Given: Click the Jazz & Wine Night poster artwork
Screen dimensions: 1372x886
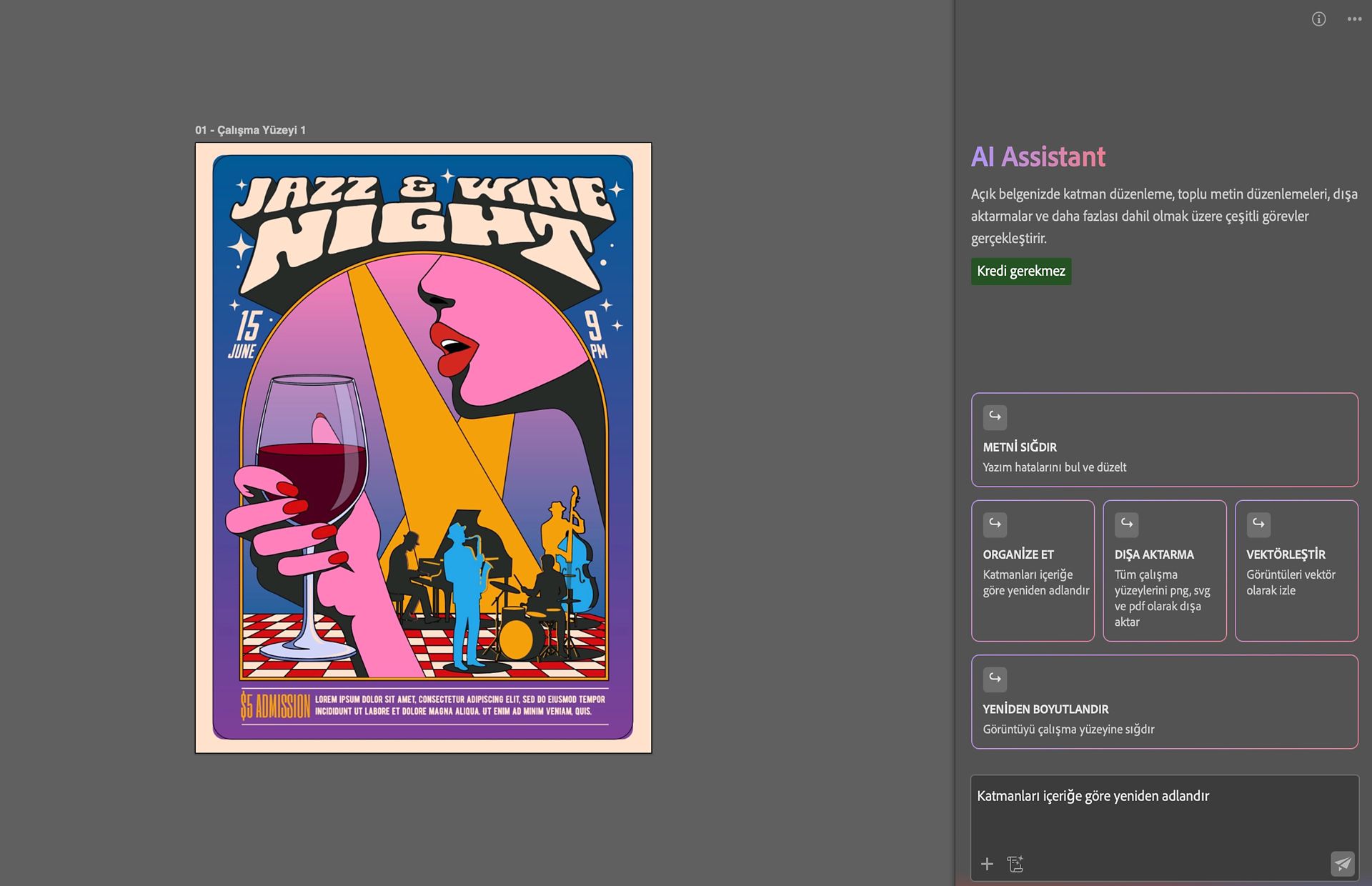Looking at the screenshot, I should pos(423,447).
